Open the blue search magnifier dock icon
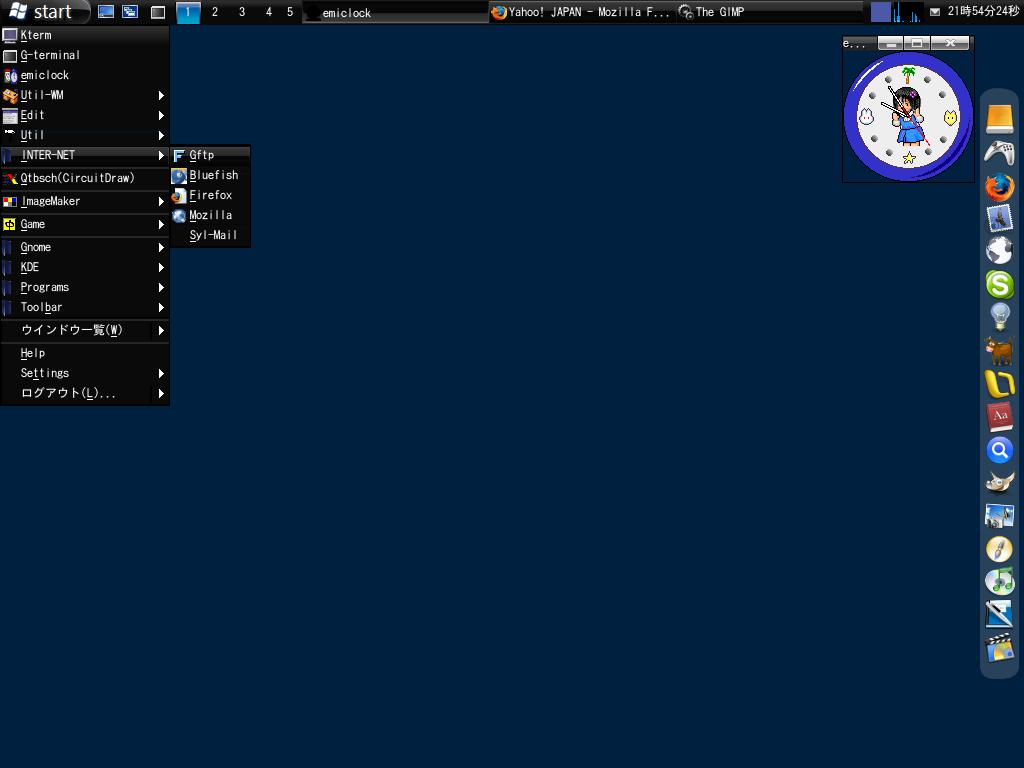The height and width of the screenshot is (768, 1024). point(999,450)
